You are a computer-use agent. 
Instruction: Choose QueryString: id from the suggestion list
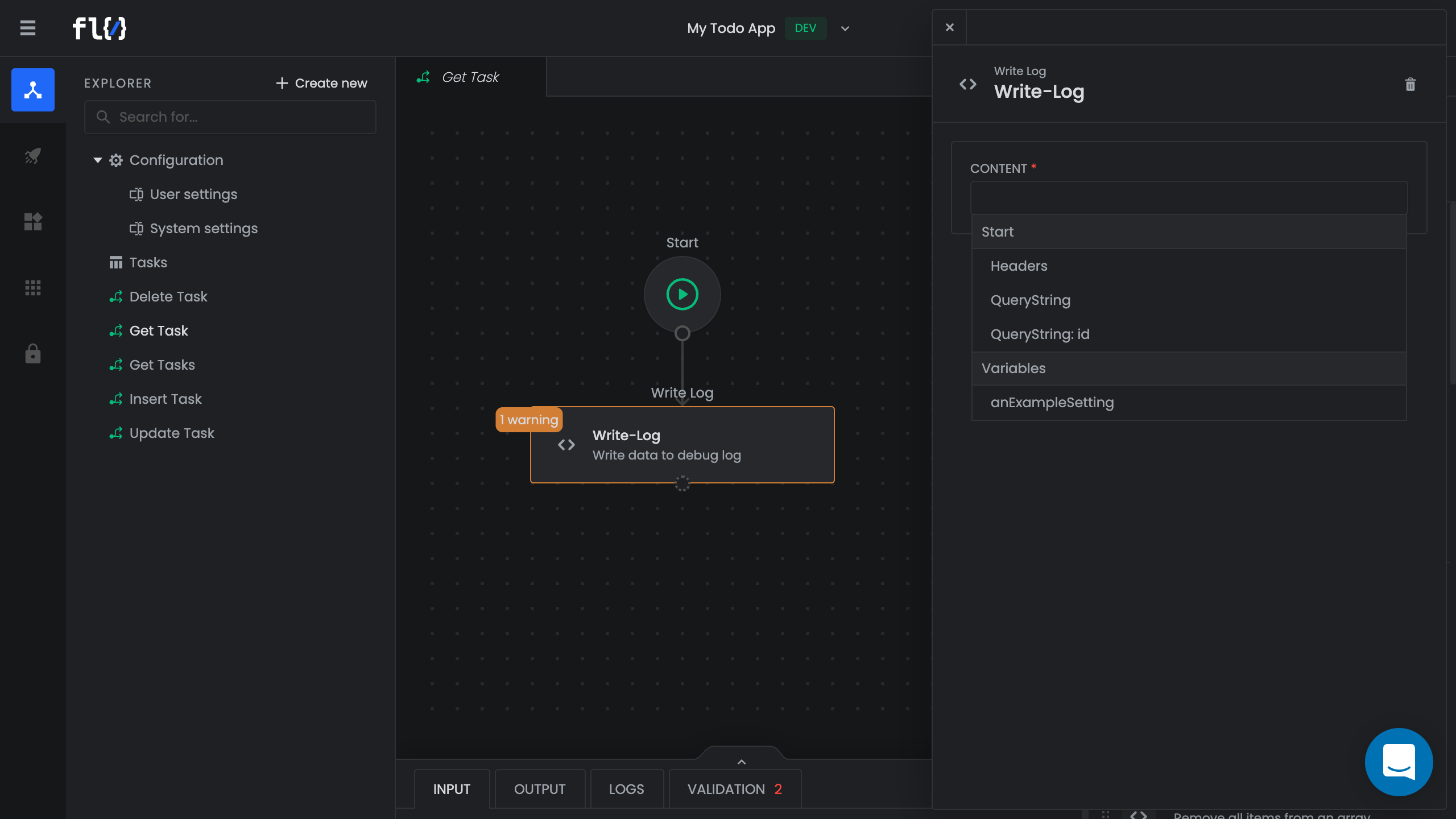[1040, 334]
